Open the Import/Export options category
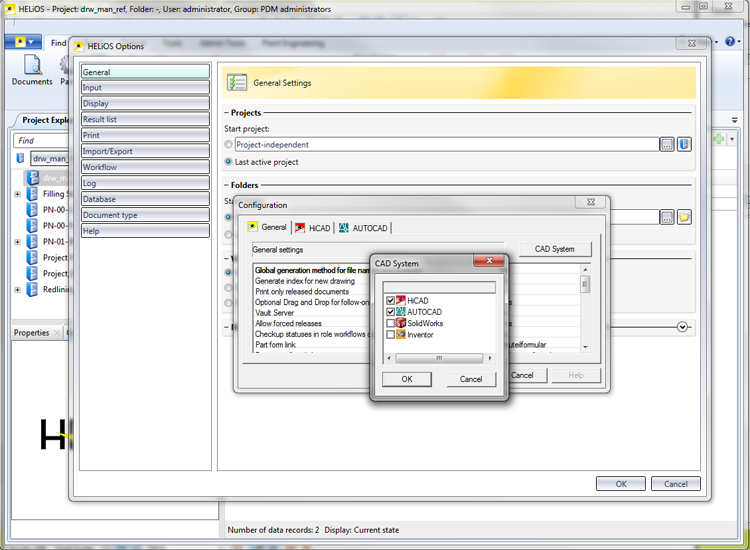 click(x=145, y=151)
